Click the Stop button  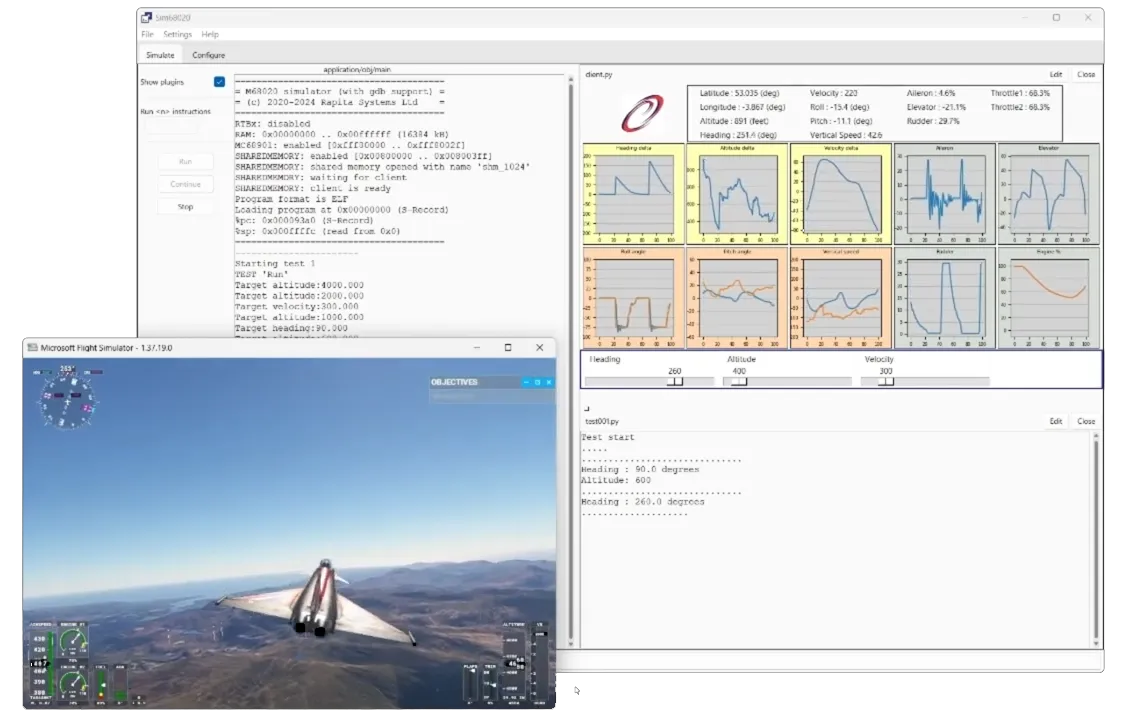185,207
